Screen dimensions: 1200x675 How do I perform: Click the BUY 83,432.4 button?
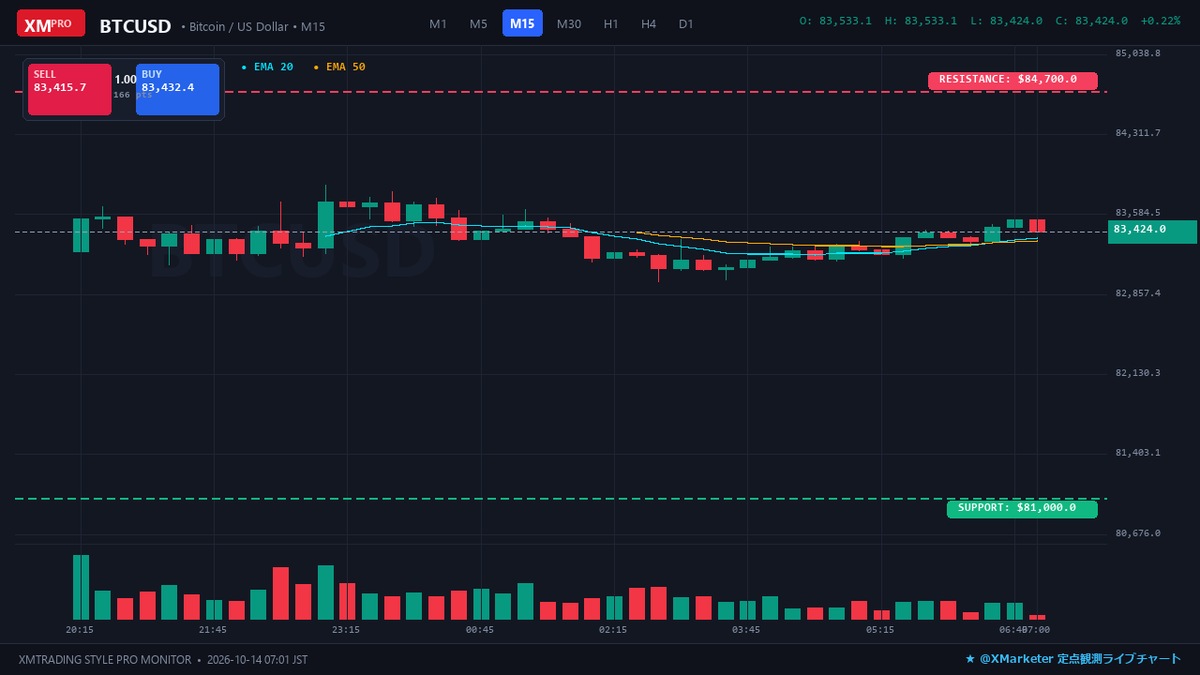point(177,89)
